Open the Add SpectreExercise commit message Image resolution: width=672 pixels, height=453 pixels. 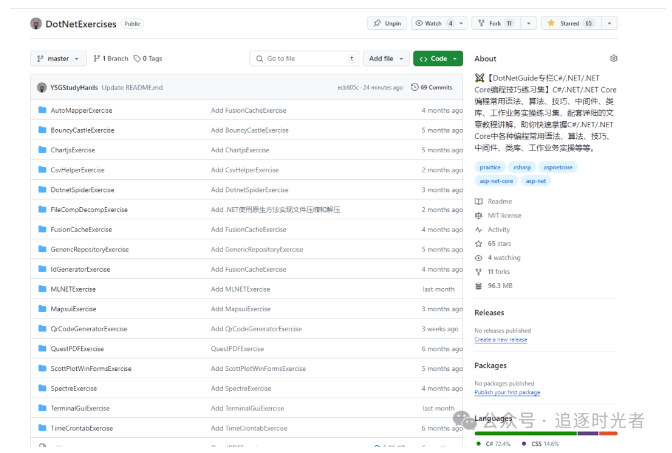[x=241, y=388]
